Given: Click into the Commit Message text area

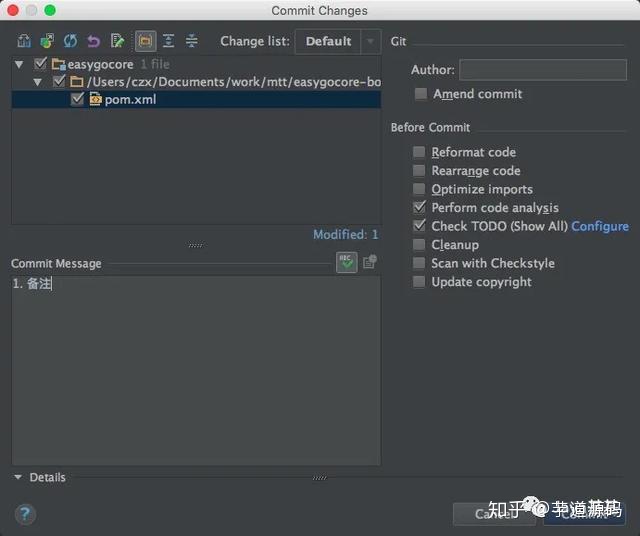Looking at the screenshot, I should (x=196, y=371).
